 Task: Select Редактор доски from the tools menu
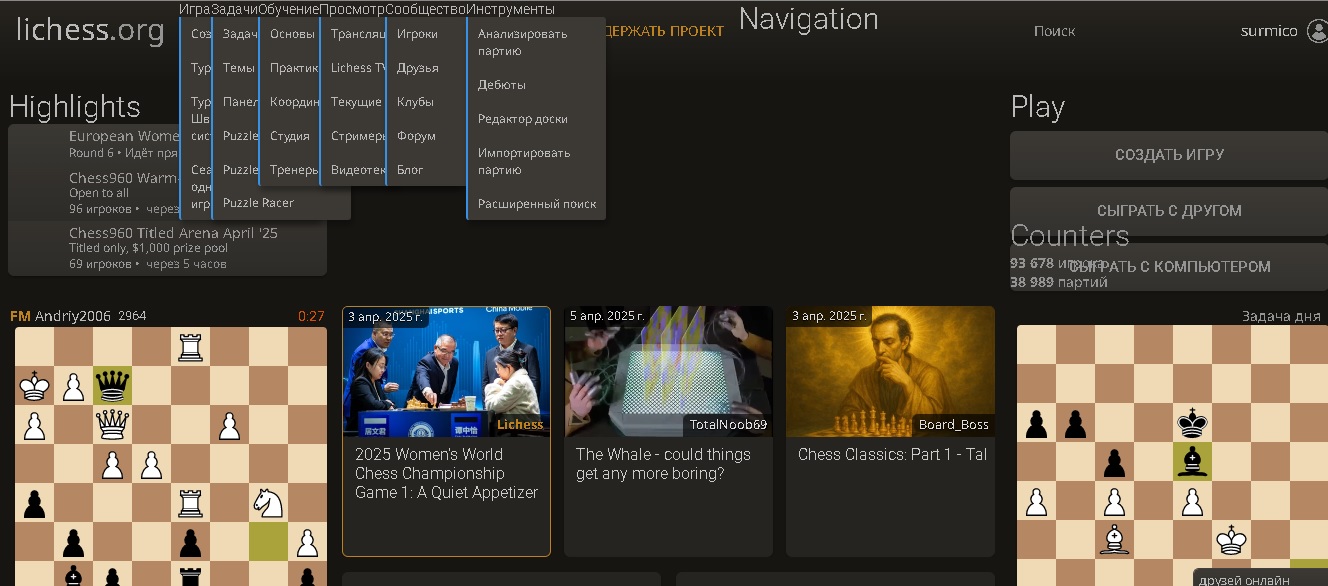522,119
